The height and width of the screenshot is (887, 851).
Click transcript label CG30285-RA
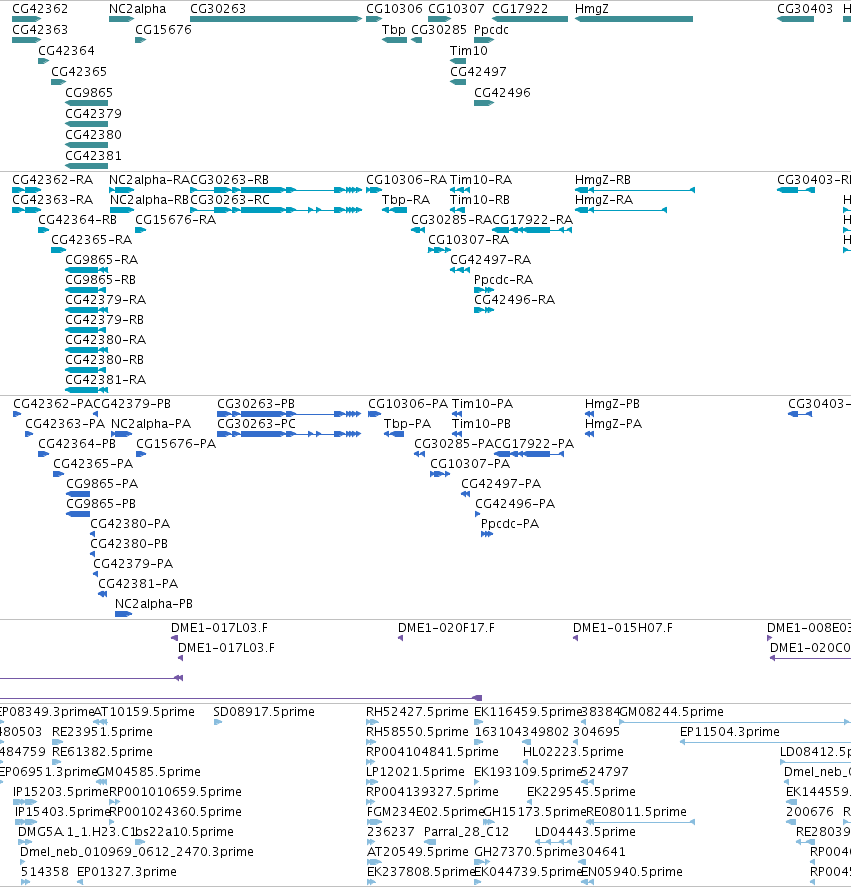click(x=452, y=219)
